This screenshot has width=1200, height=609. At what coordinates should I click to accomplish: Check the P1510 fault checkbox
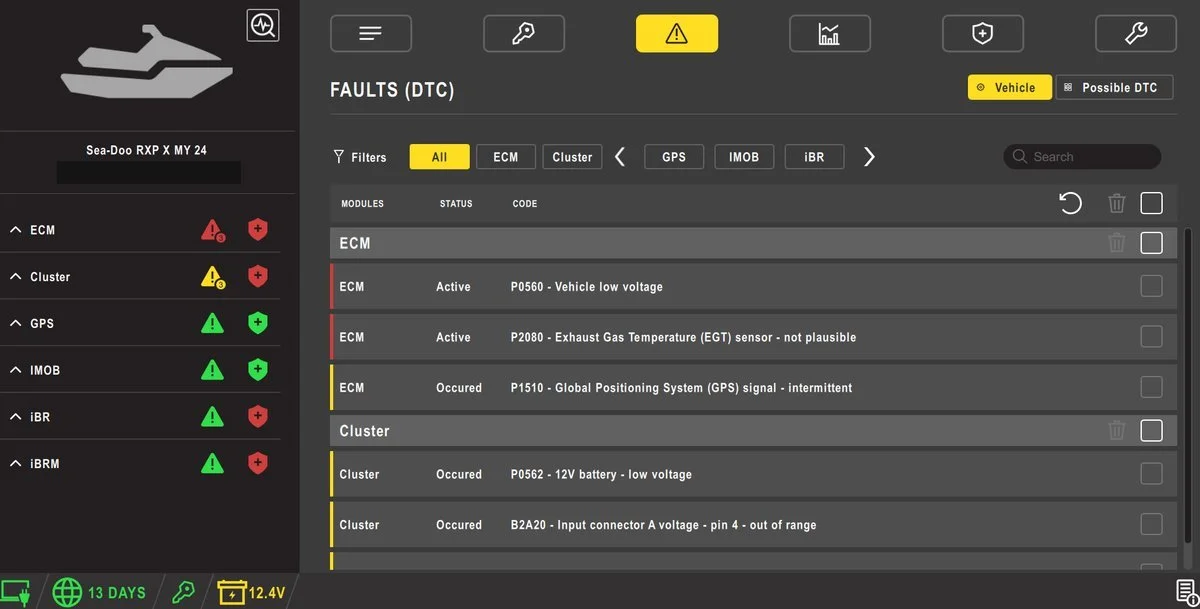(1152, 387)
